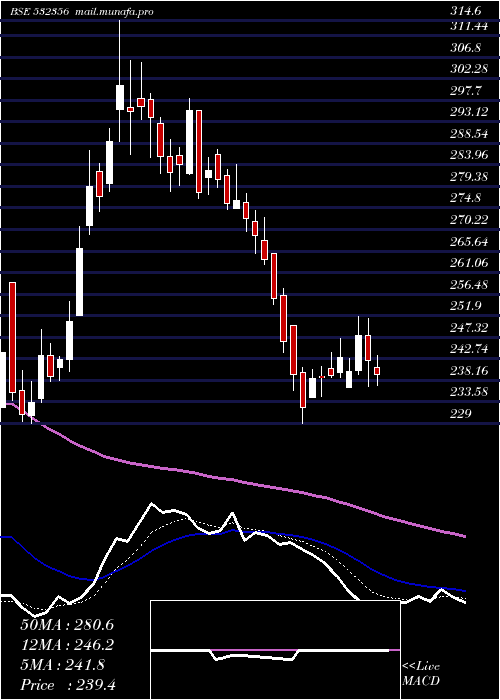Select the 229 axis label
Viewport: 500px width, 700px height.
(x=460, y=413)
